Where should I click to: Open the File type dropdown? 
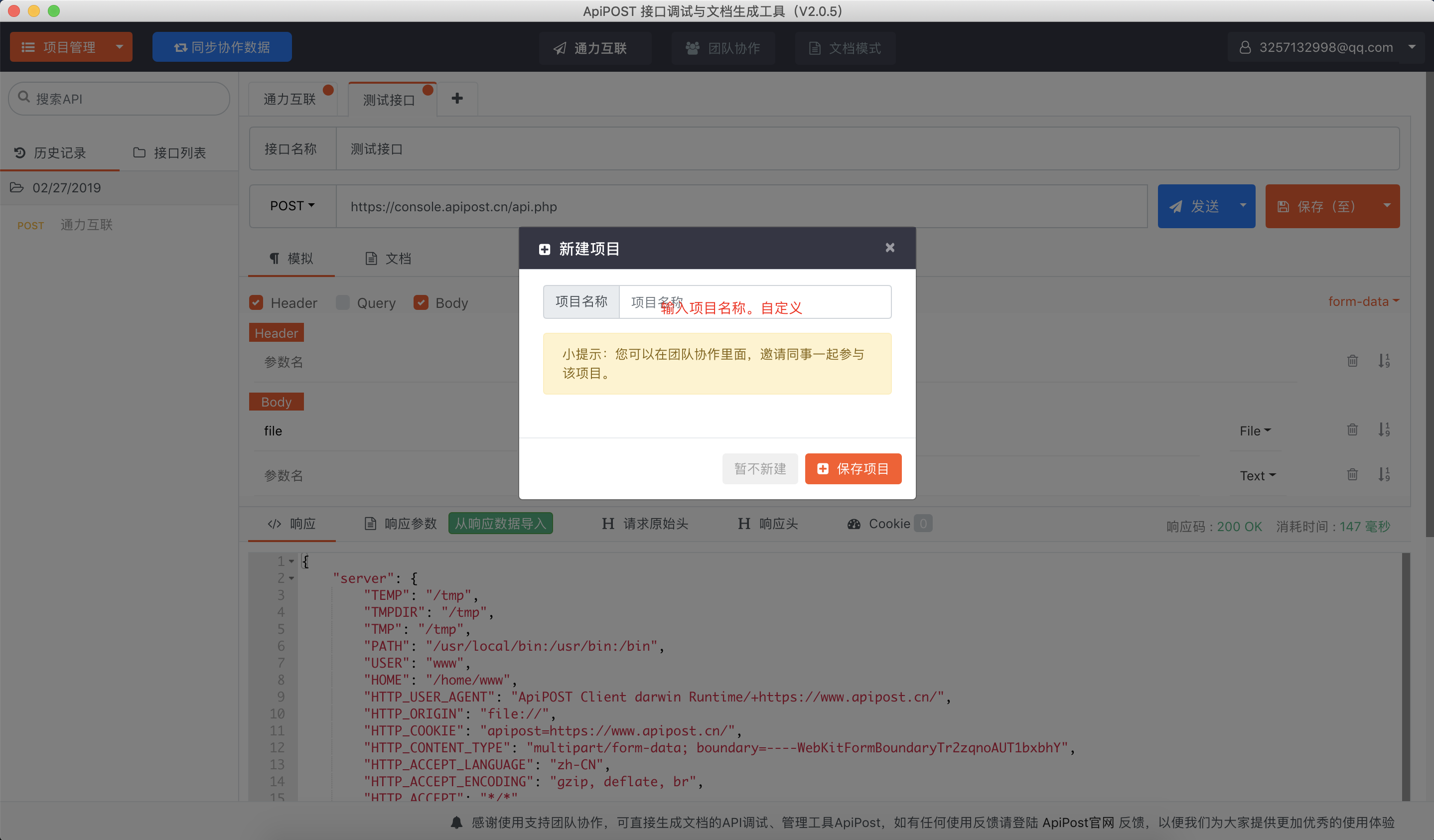tap(1255, 431)
